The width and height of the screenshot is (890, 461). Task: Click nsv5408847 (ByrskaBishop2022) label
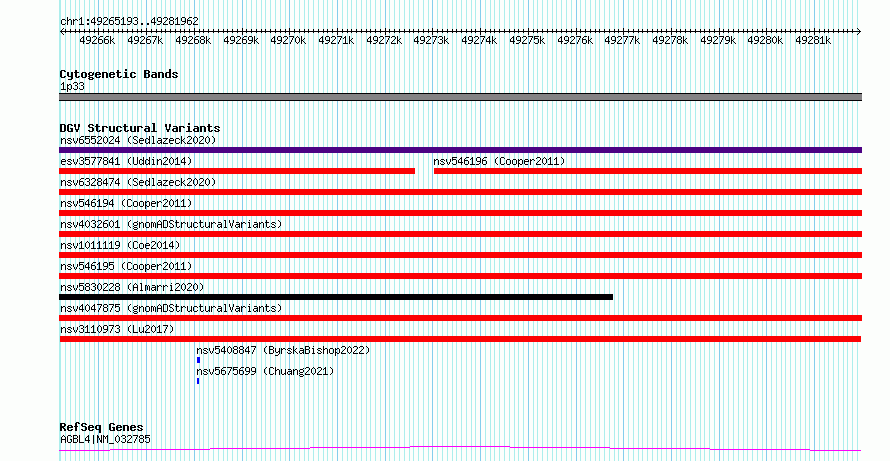tap(283, 350)
